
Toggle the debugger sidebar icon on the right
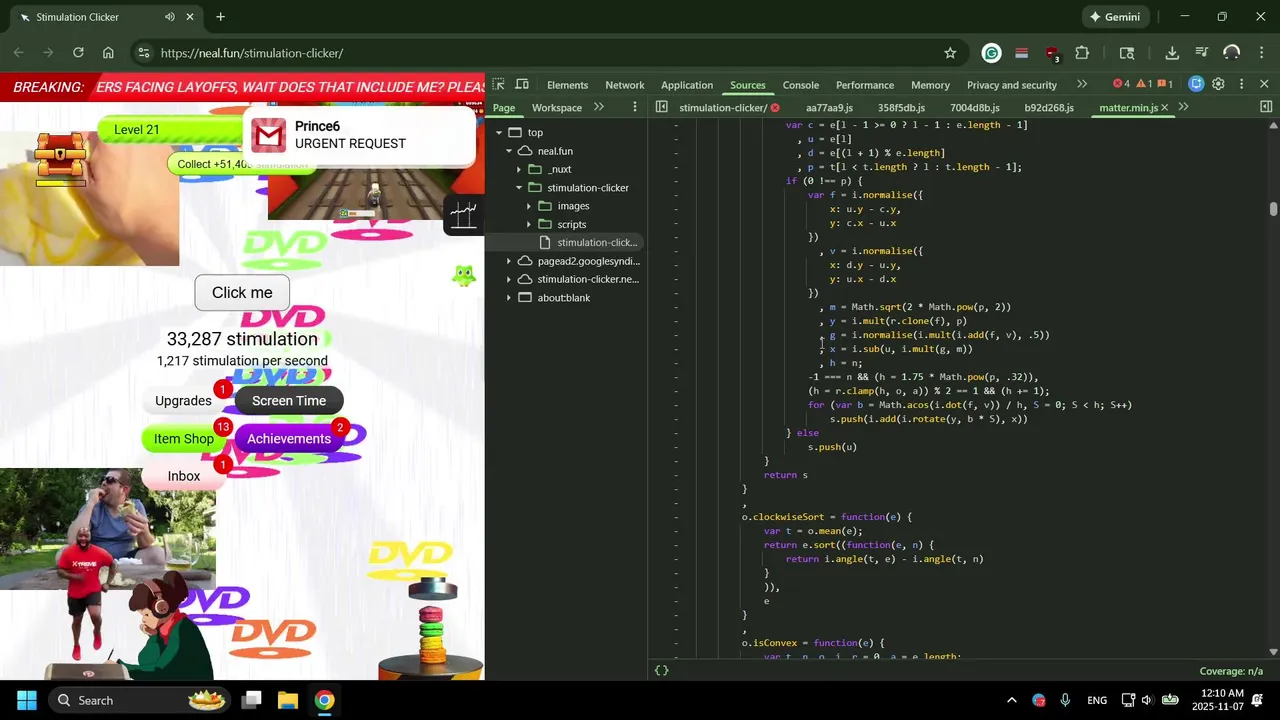(1266, 107)
